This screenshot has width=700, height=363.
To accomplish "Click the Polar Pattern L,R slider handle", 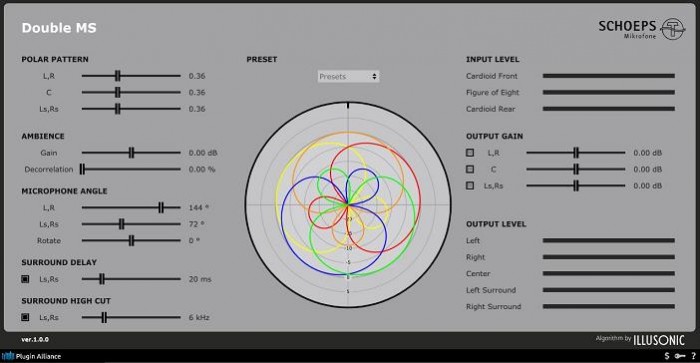I will pyautogui.click(x=117, y=76).
